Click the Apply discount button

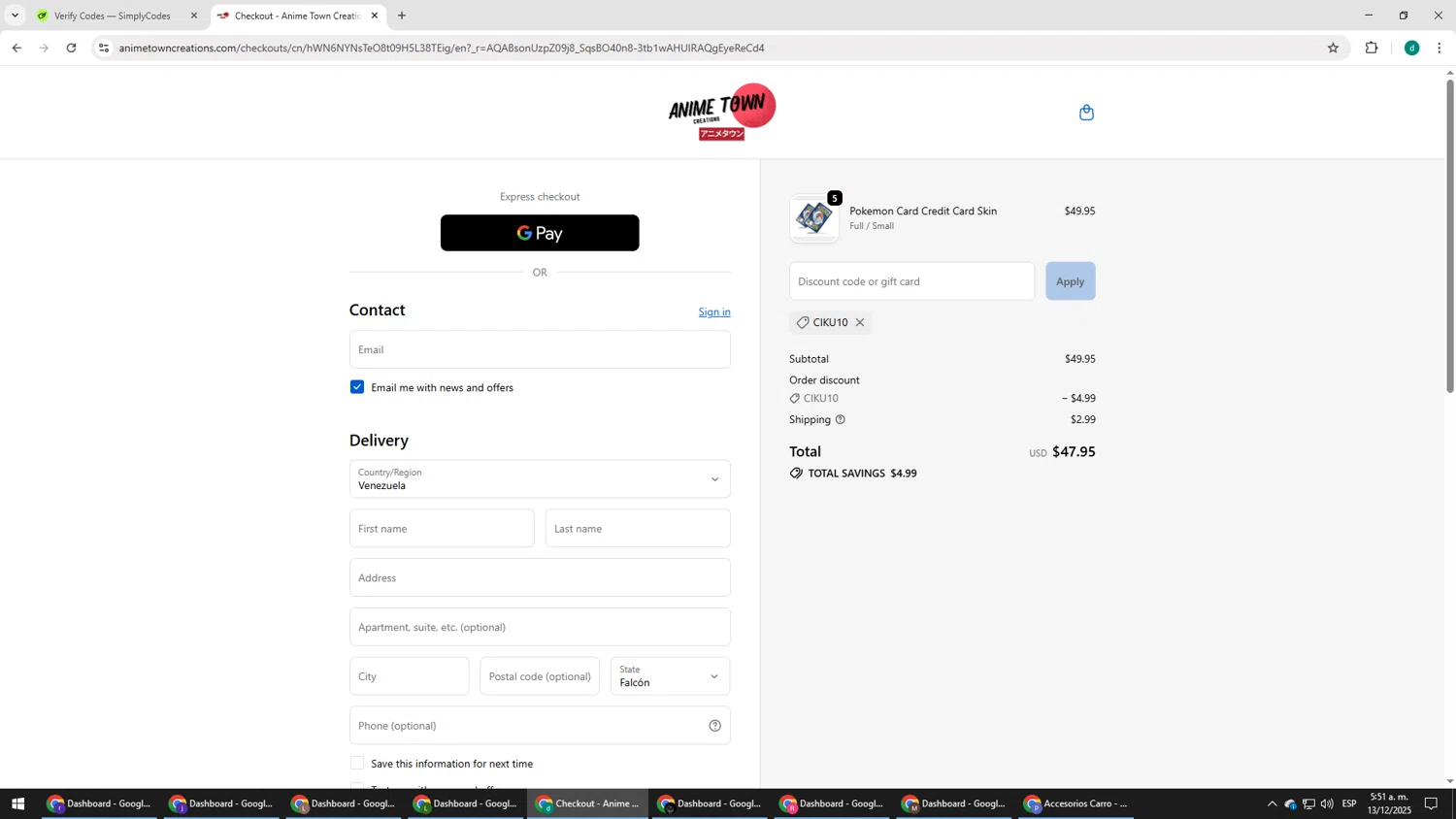click(1070, 281)
